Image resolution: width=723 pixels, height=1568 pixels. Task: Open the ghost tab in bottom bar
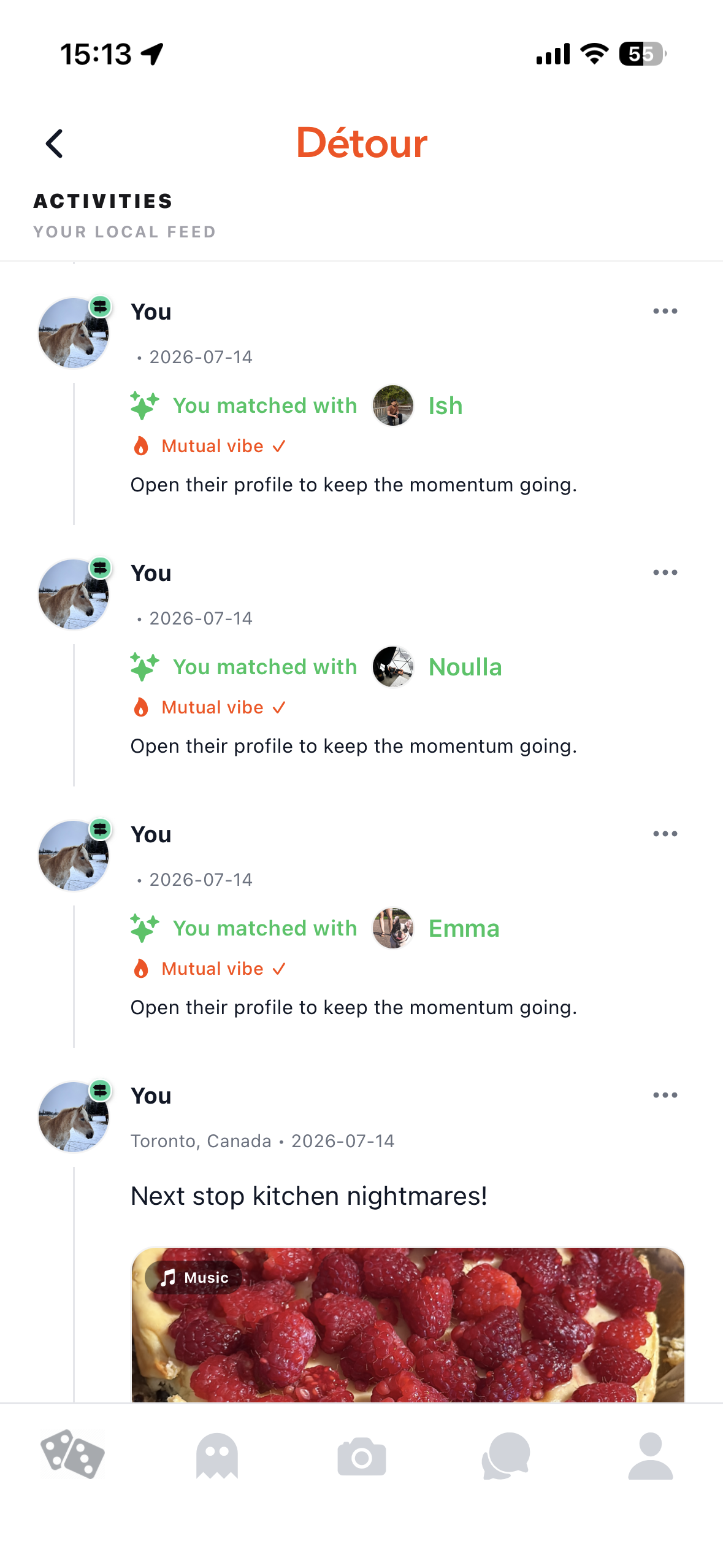[x=217, y=1456]
